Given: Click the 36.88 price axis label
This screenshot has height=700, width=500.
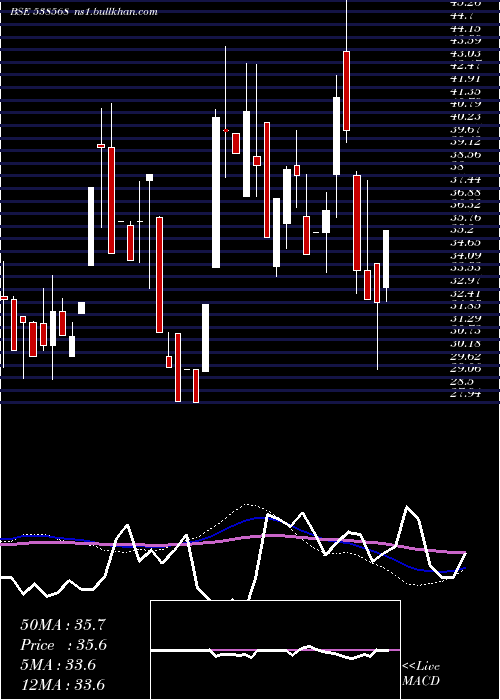Looking at the screenshot, I should 466,192.
